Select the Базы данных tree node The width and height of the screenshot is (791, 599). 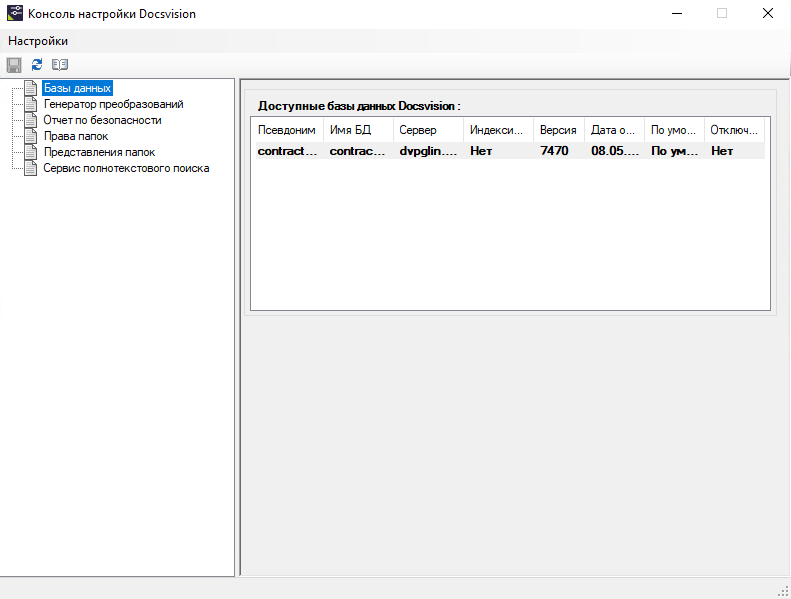pos(77,88)
